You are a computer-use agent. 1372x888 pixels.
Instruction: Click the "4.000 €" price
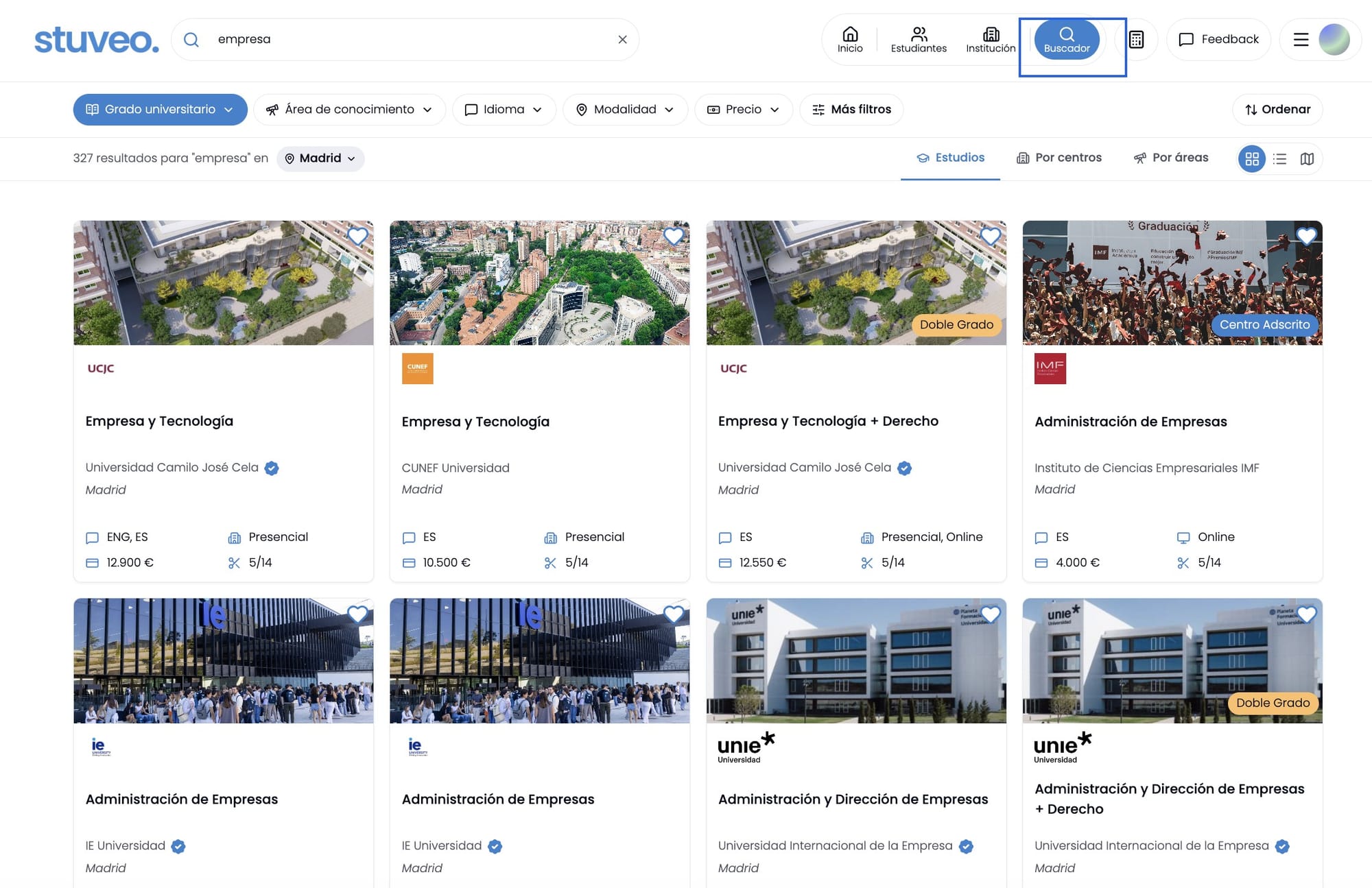1078,562
